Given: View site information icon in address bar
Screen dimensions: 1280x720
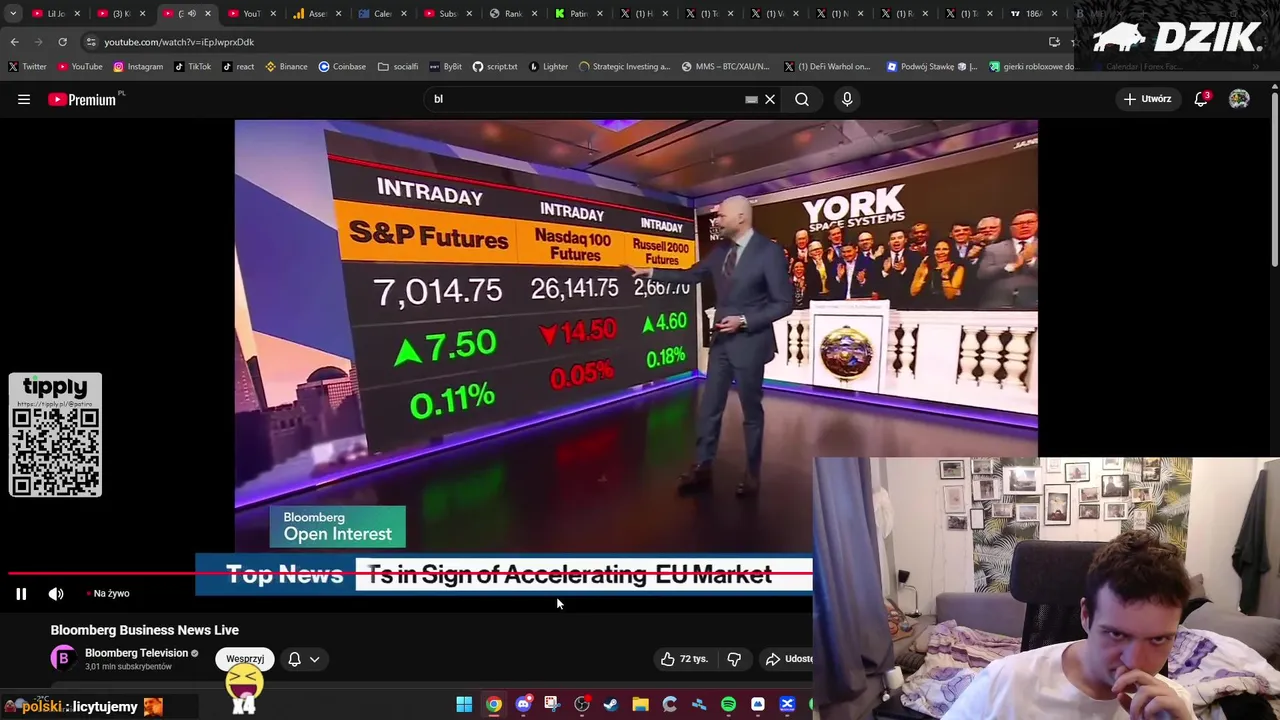Looking at the screenshot, I should 91,42.
